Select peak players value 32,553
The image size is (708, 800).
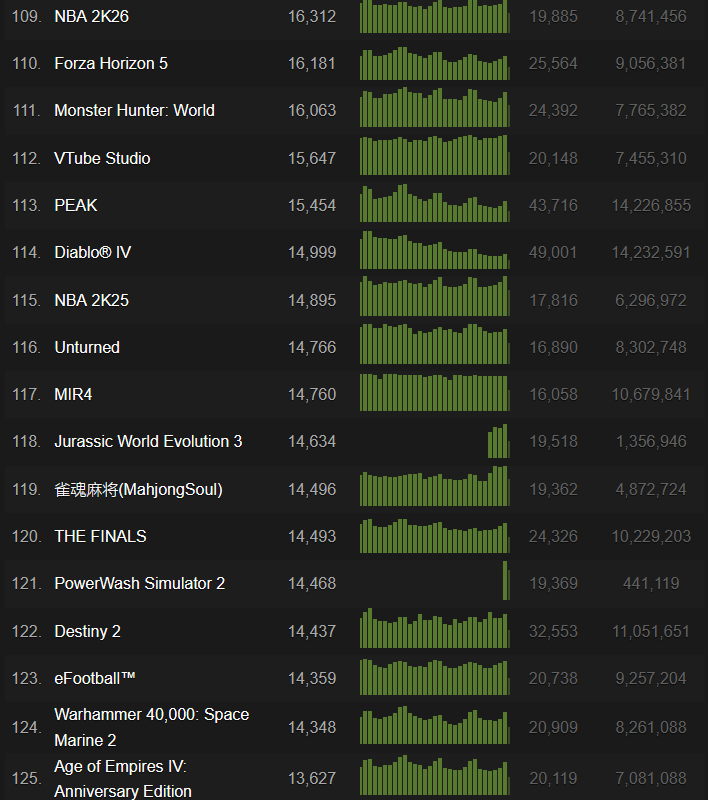553,631
